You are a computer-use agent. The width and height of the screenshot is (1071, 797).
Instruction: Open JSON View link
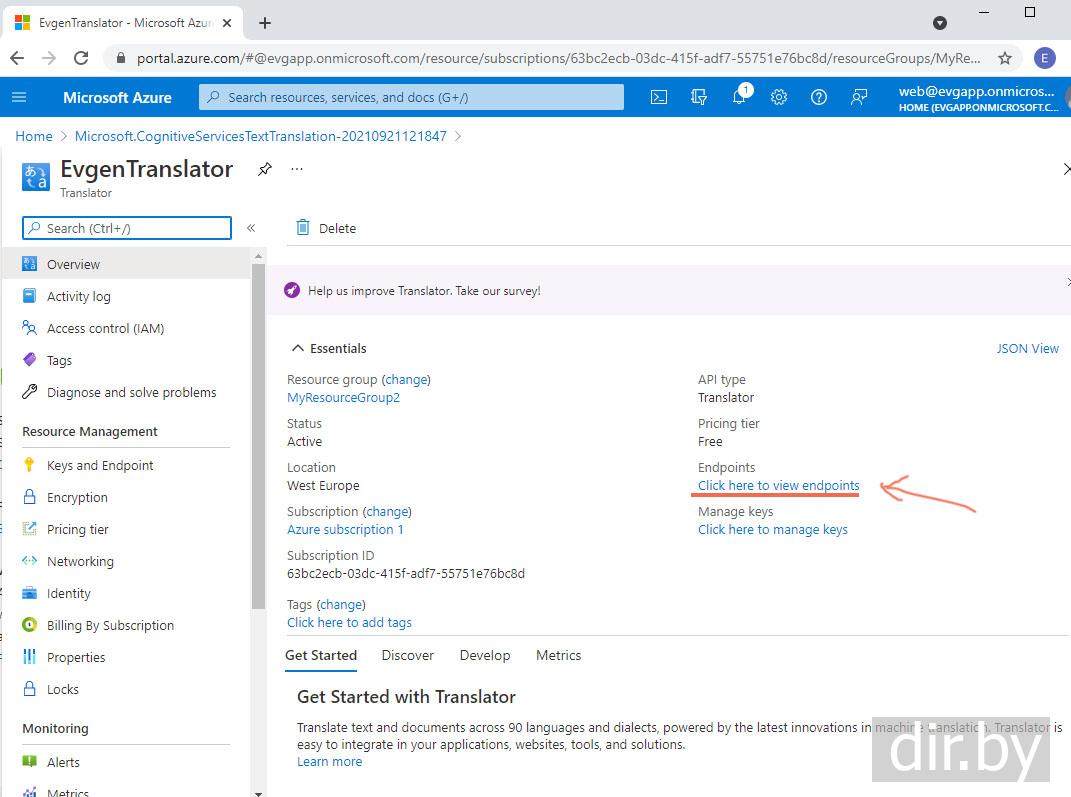tap(1027, 348)
